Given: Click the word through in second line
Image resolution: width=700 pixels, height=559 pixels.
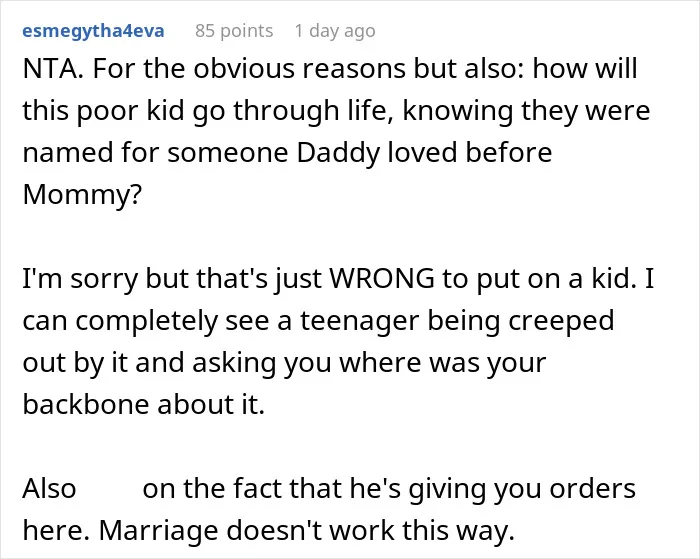Looking at the screenshot, I should tap(286, 111).
